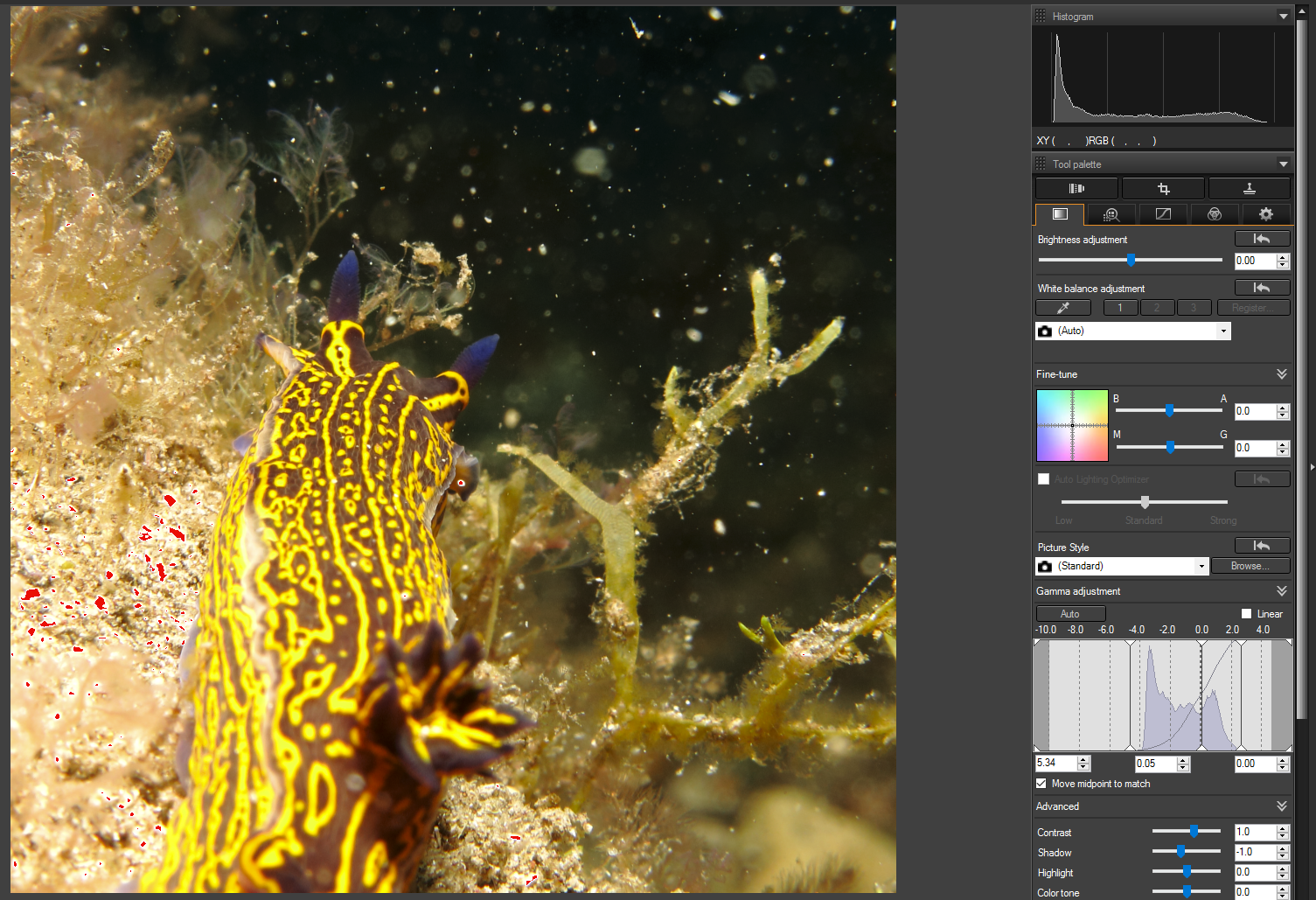
Task: Revert the White balance adjustment
Action: click(1262, 288)
